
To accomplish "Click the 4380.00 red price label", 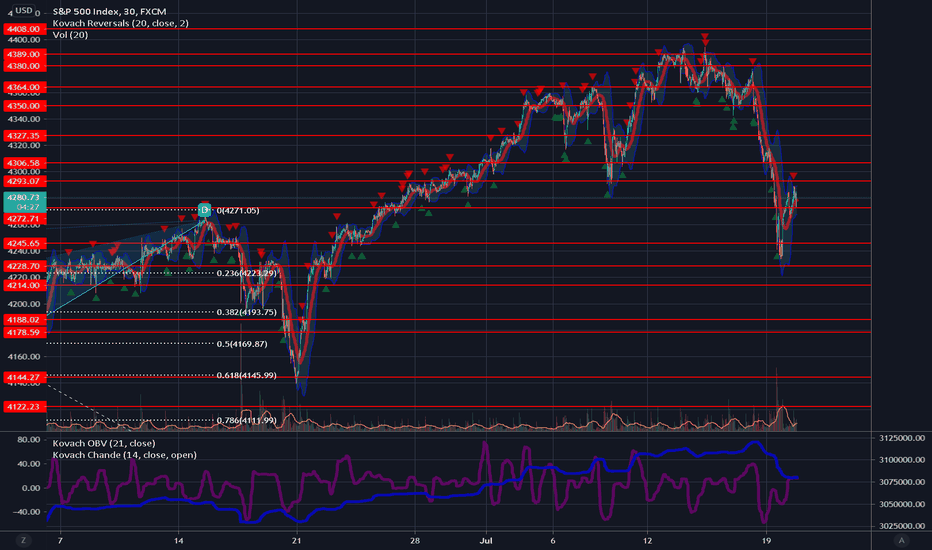I will [24, 66].
